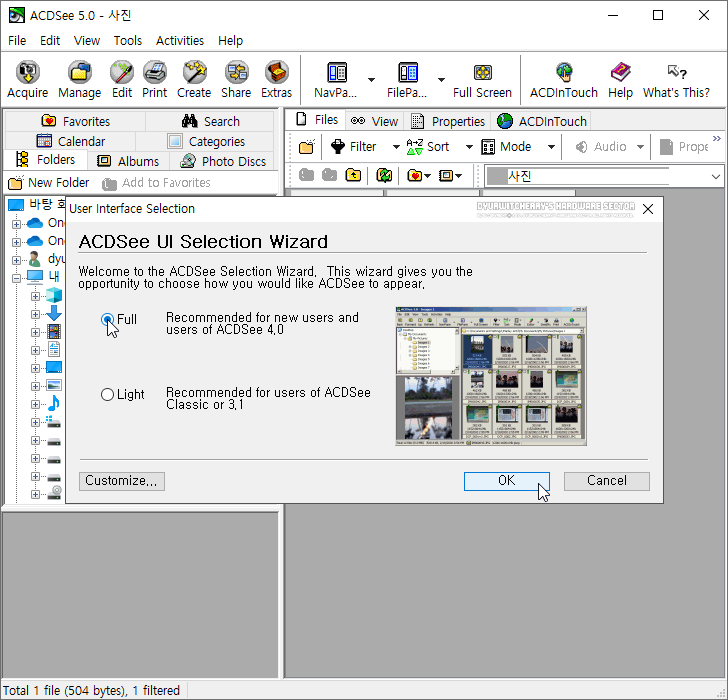Collapse the computer node in tree
The image size is (728, 700).
click(17, 279)
